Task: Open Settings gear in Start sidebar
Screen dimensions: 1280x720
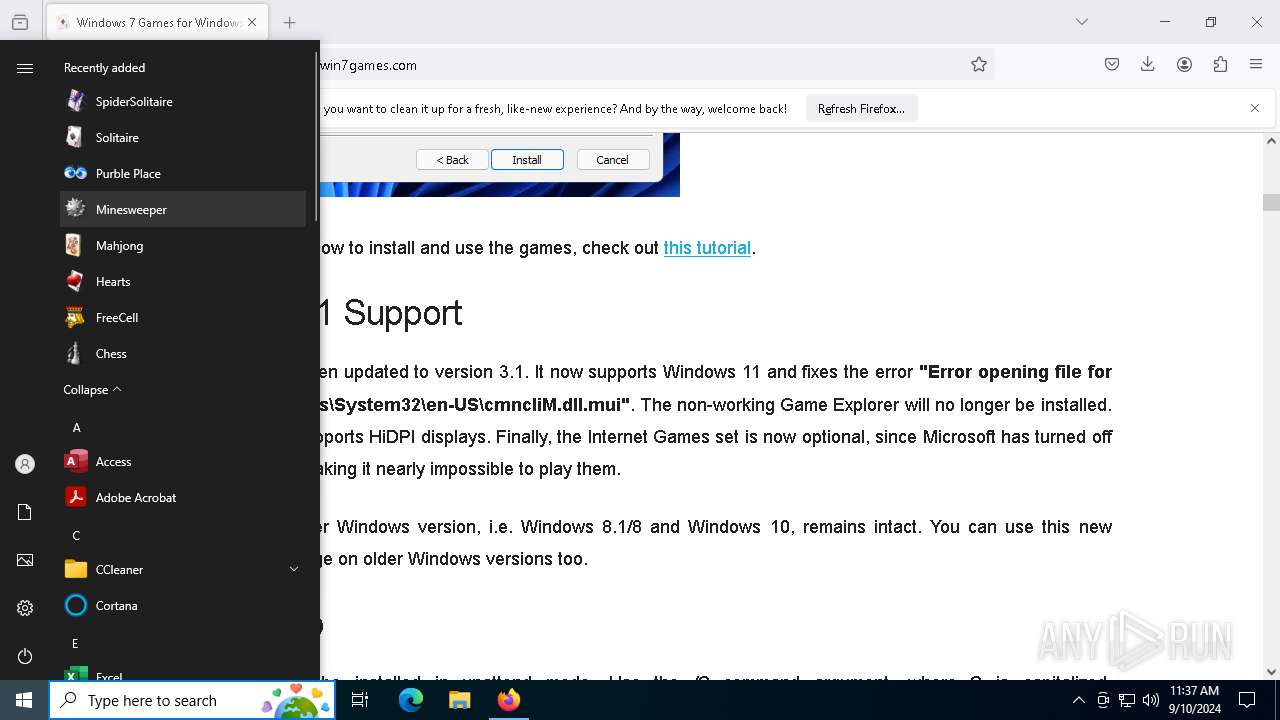Action: tap(25, 608)
